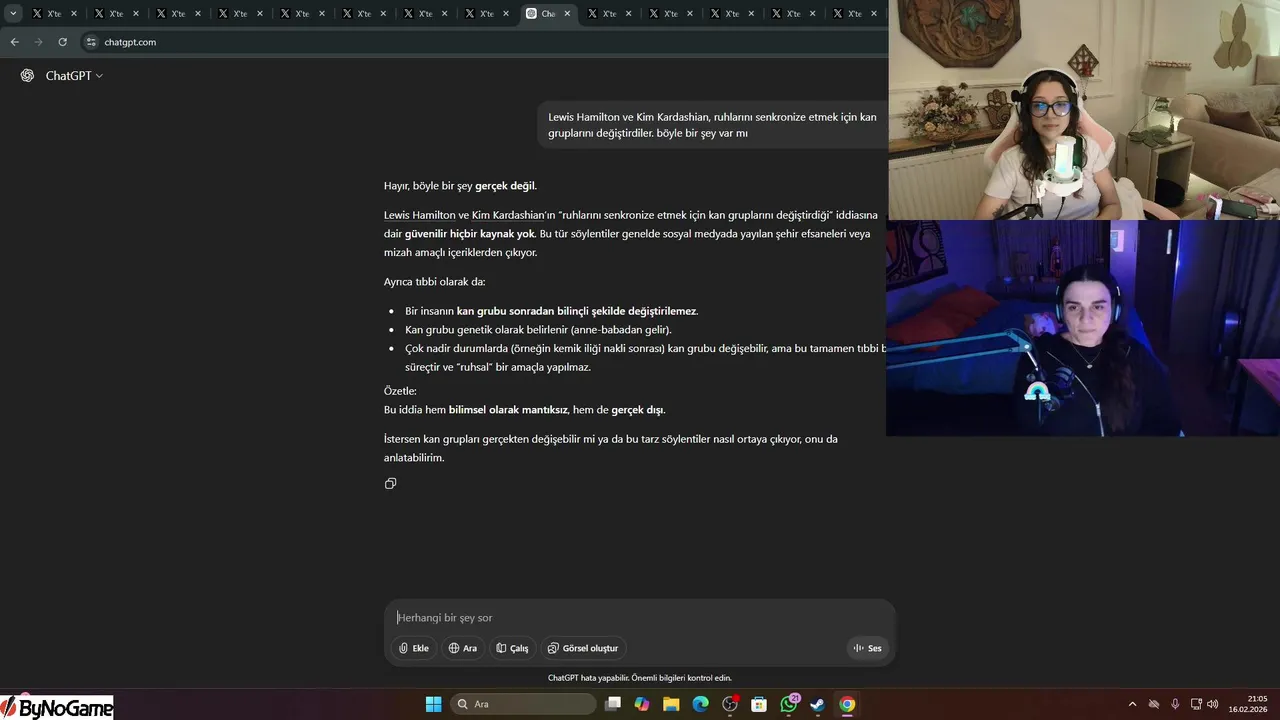Open the underlined Lewis Hamilton link in response

tap(419, 215)
